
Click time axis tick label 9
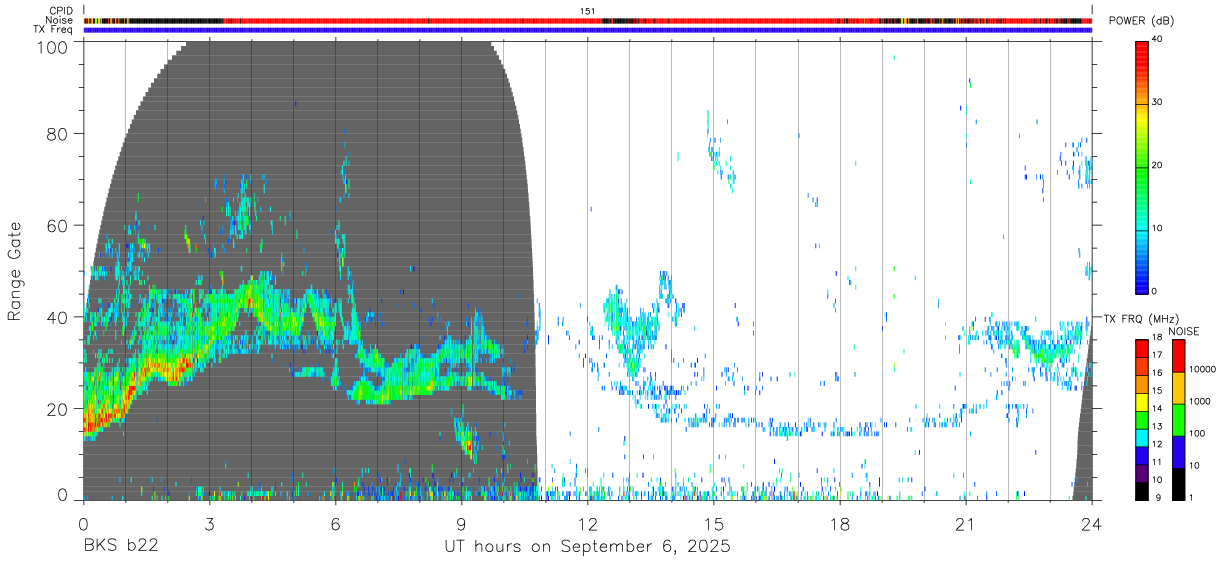tap(461, 524)
